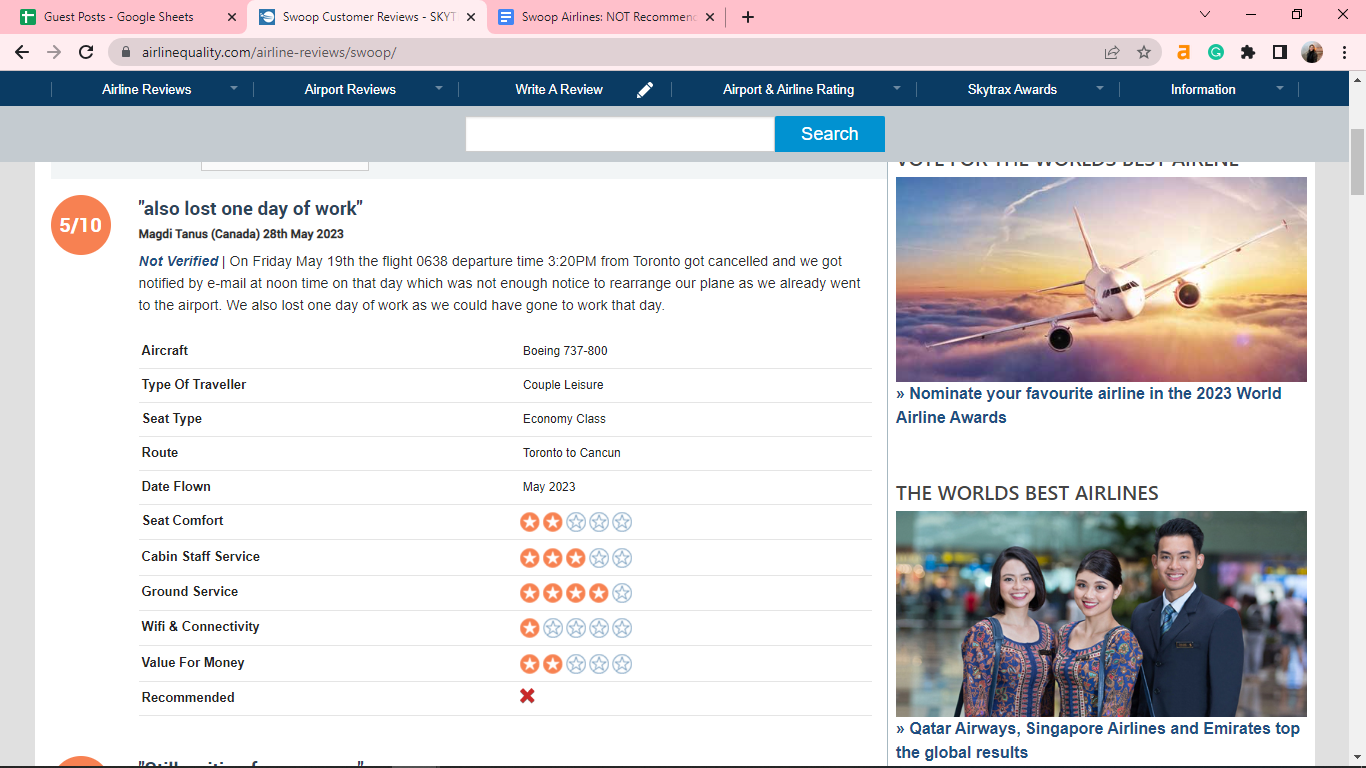Open the Skytrax Awards menu
Viewport: 1366px width, 768px height.
pyautogui.click(x=1012, y=89)
